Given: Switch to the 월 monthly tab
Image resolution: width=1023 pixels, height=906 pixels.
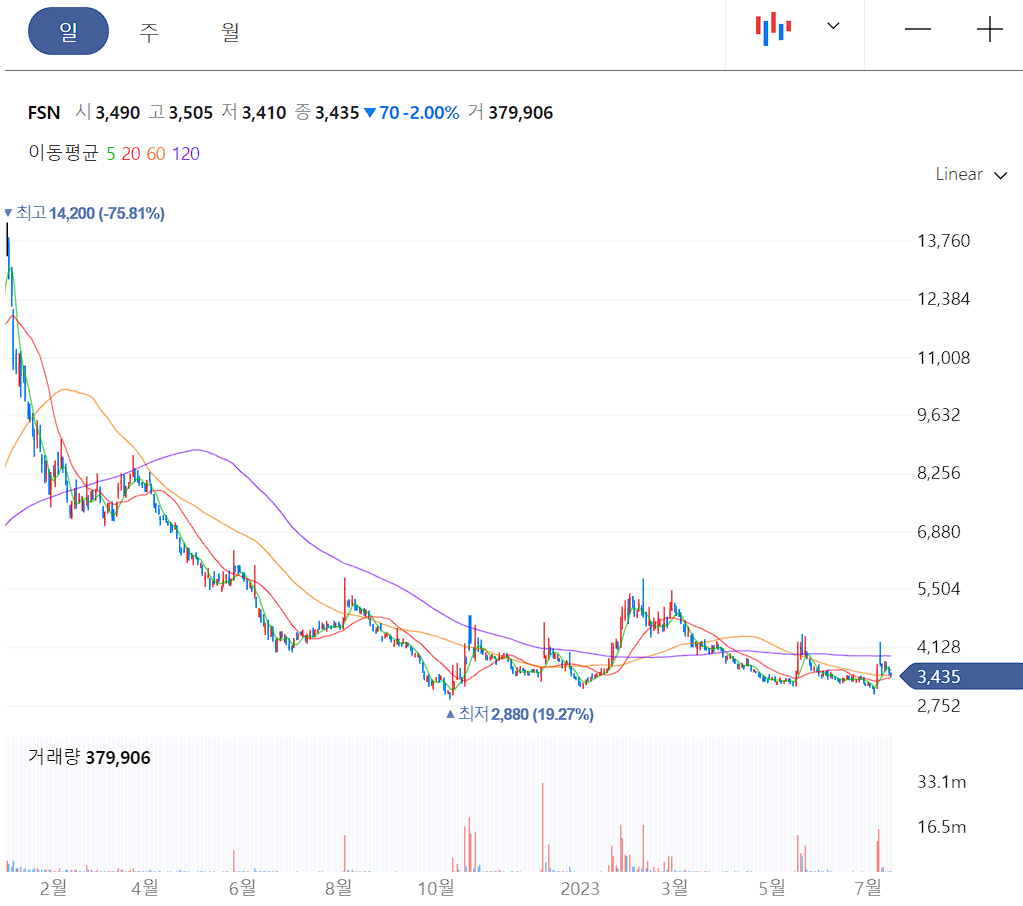Looking at the screenshot, I should 228,31.
